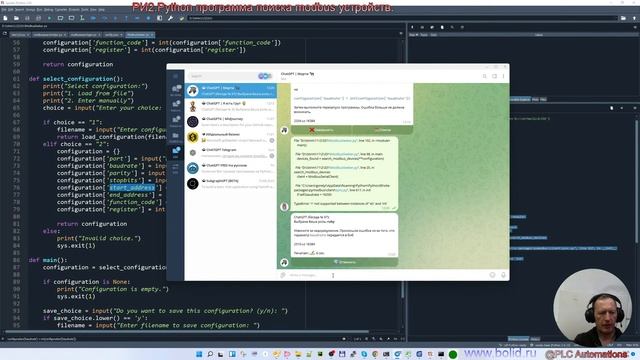Run selection or current line
Screen dimensions: 640x360
point(82,18)
